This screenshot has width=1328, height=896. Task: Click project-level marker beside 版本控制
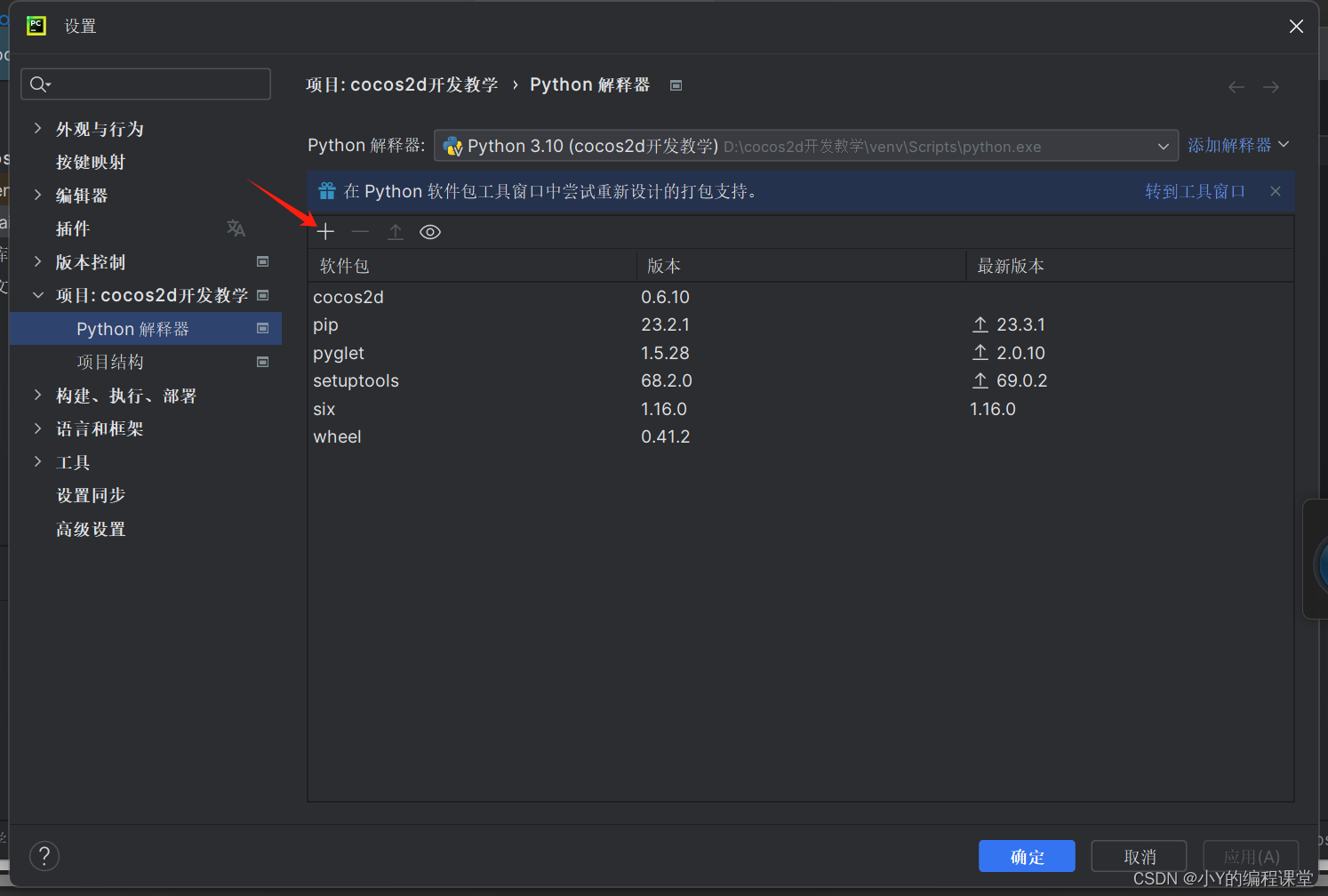click(x=262, y=261)
